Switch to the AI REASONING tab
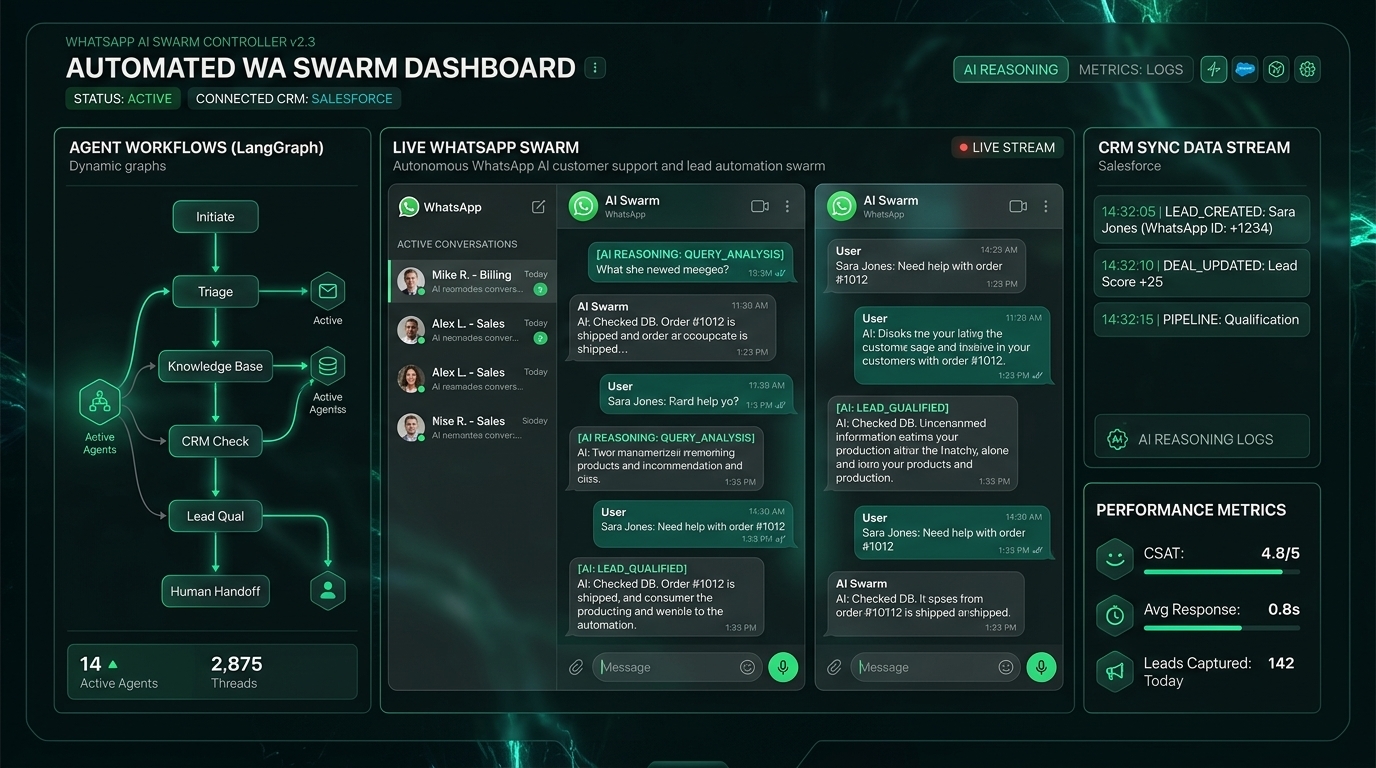 tap(1010, 69)
